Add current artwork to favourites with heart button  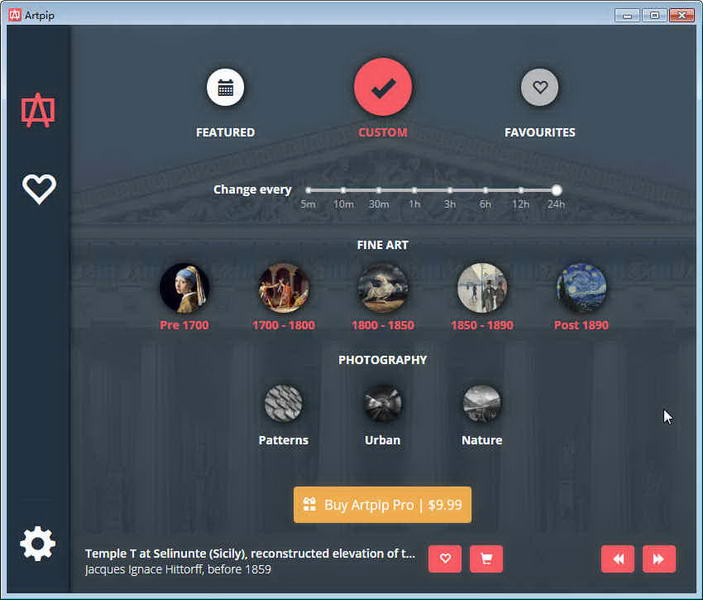[x=445, y=559]
